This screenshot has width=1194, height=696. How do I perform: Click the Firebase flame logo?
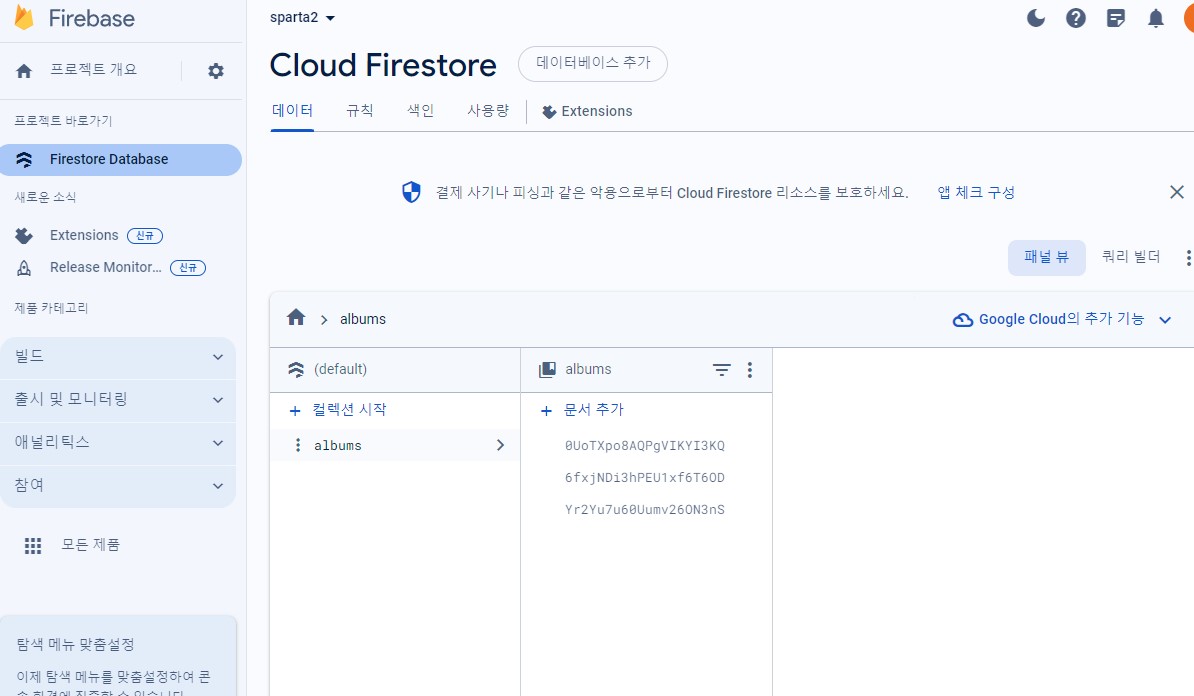coord(24,18)
